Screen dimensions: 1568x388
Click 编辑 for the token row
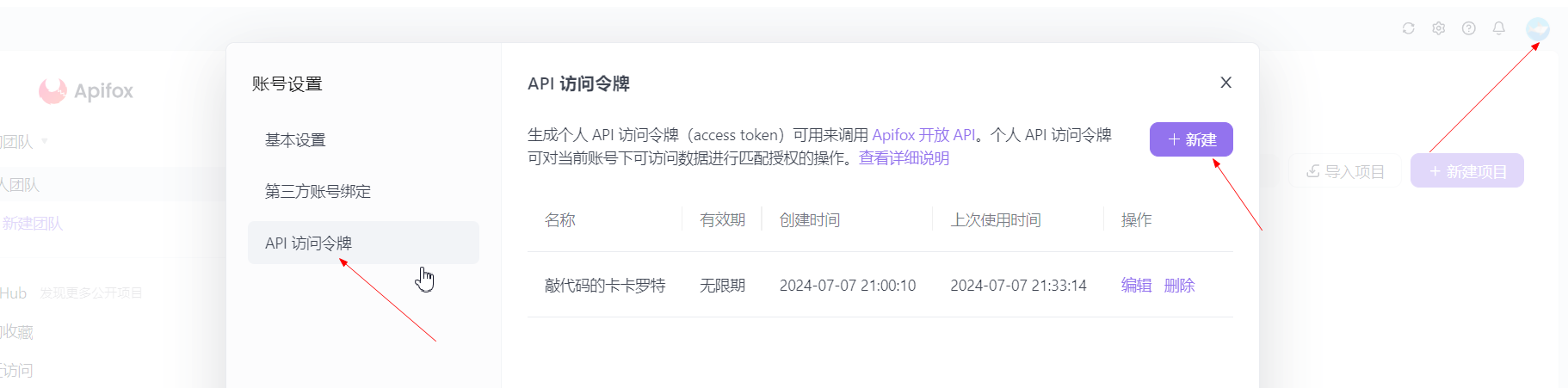[x=1136, y=286]
